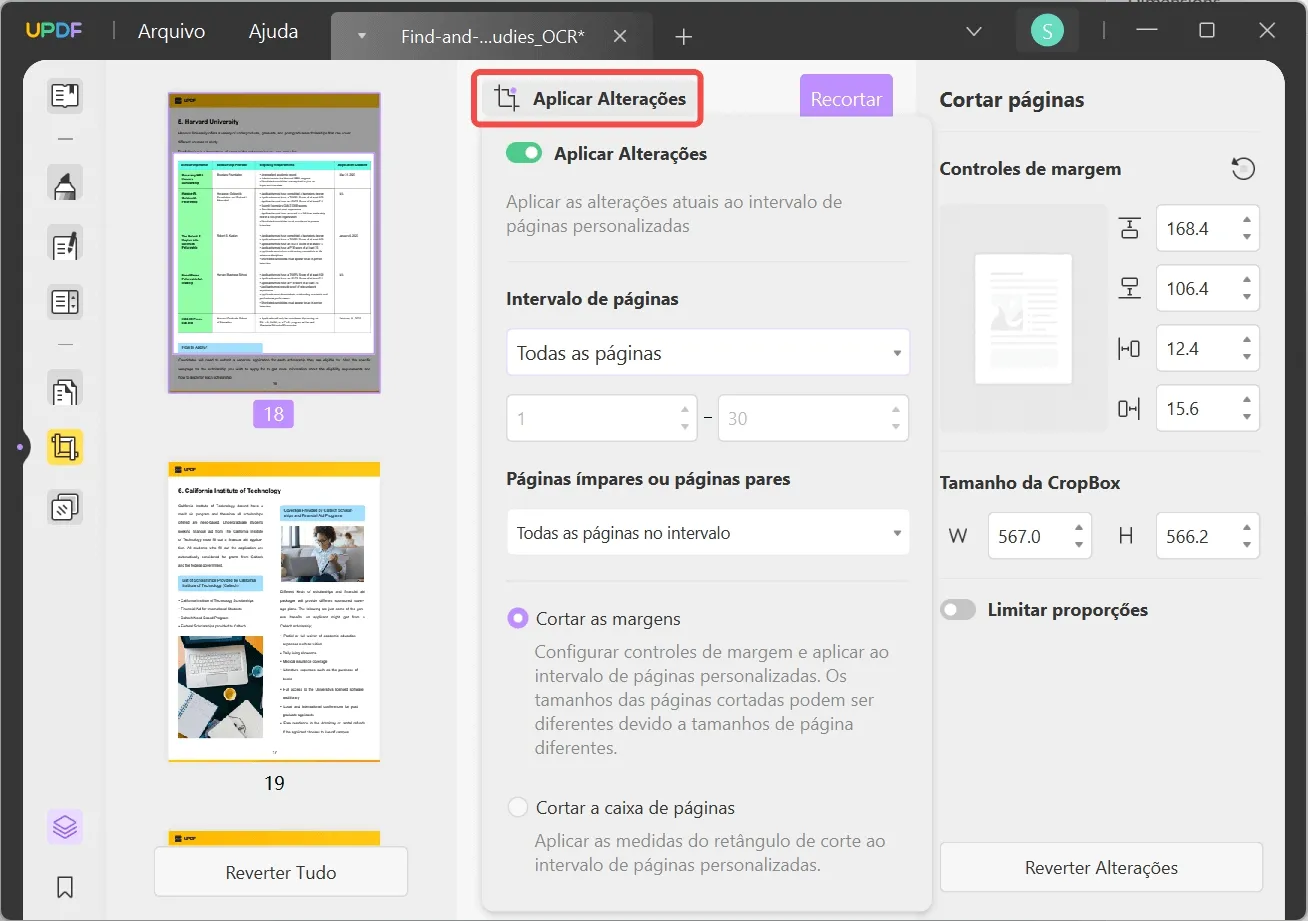
Task: Toggle Limitar proporções on
Action: point(957,609)
